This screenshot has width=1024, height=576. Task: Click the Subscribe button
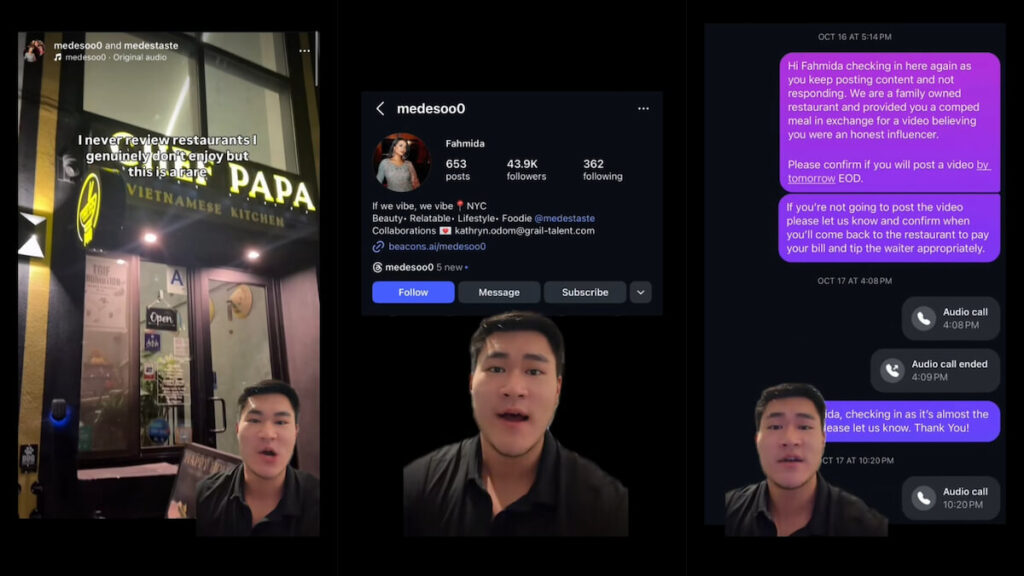(x=585, y=292)
